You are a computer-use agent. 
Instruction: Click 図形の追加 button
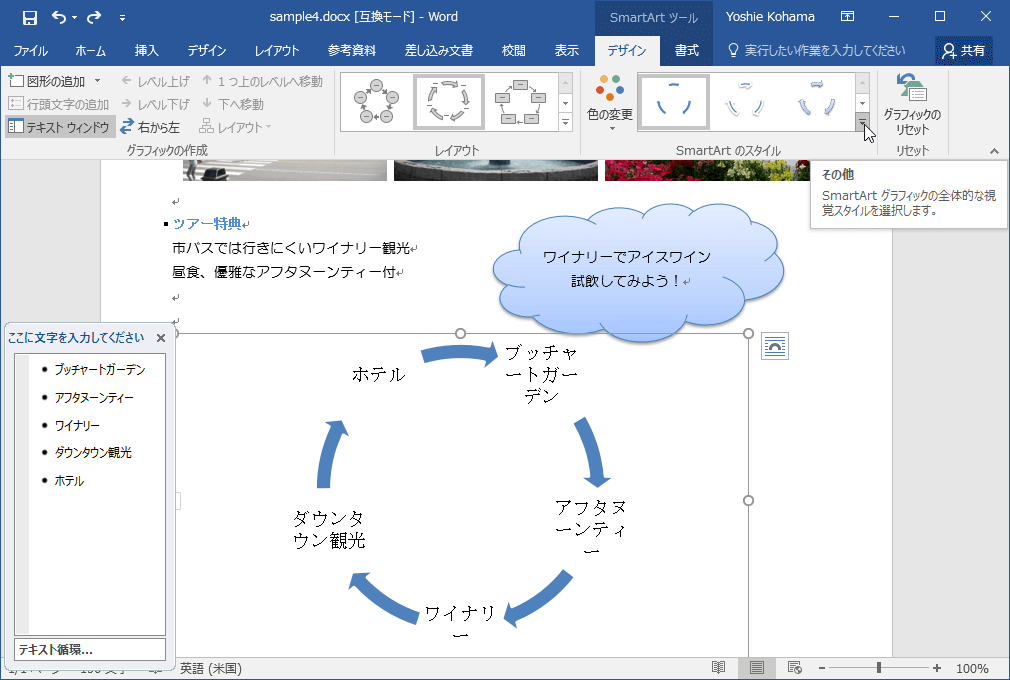tap(47, 81)
